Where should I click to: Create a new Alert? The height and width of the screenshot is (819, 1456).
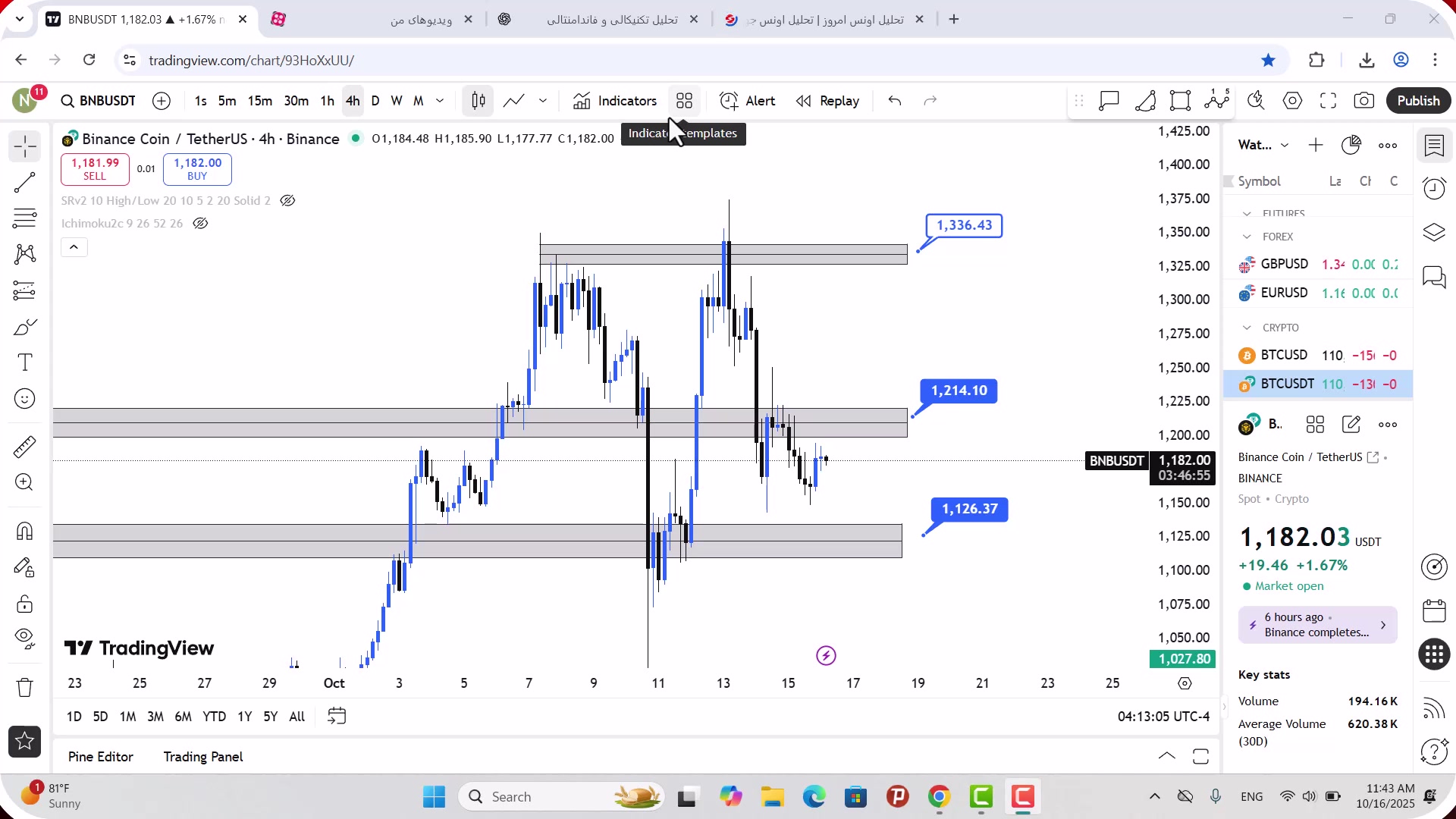(x=748, y=101)
